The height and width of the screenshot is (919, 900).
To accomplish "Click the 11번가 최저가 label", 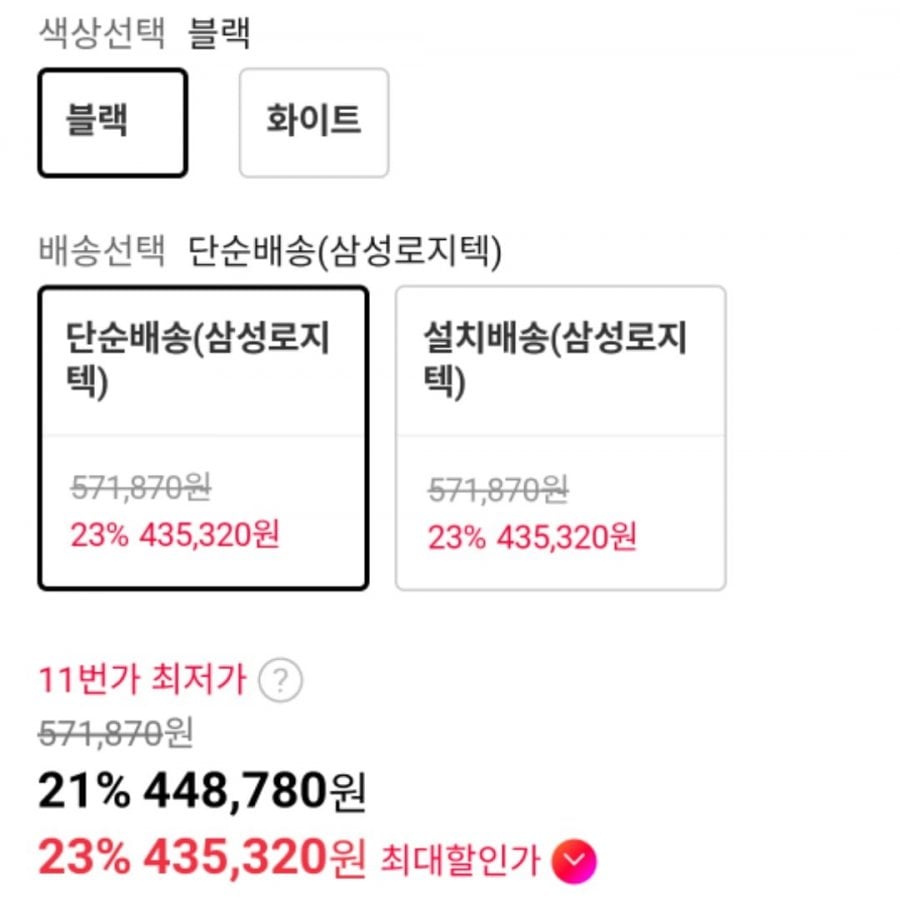I will (x=142, y=682).
